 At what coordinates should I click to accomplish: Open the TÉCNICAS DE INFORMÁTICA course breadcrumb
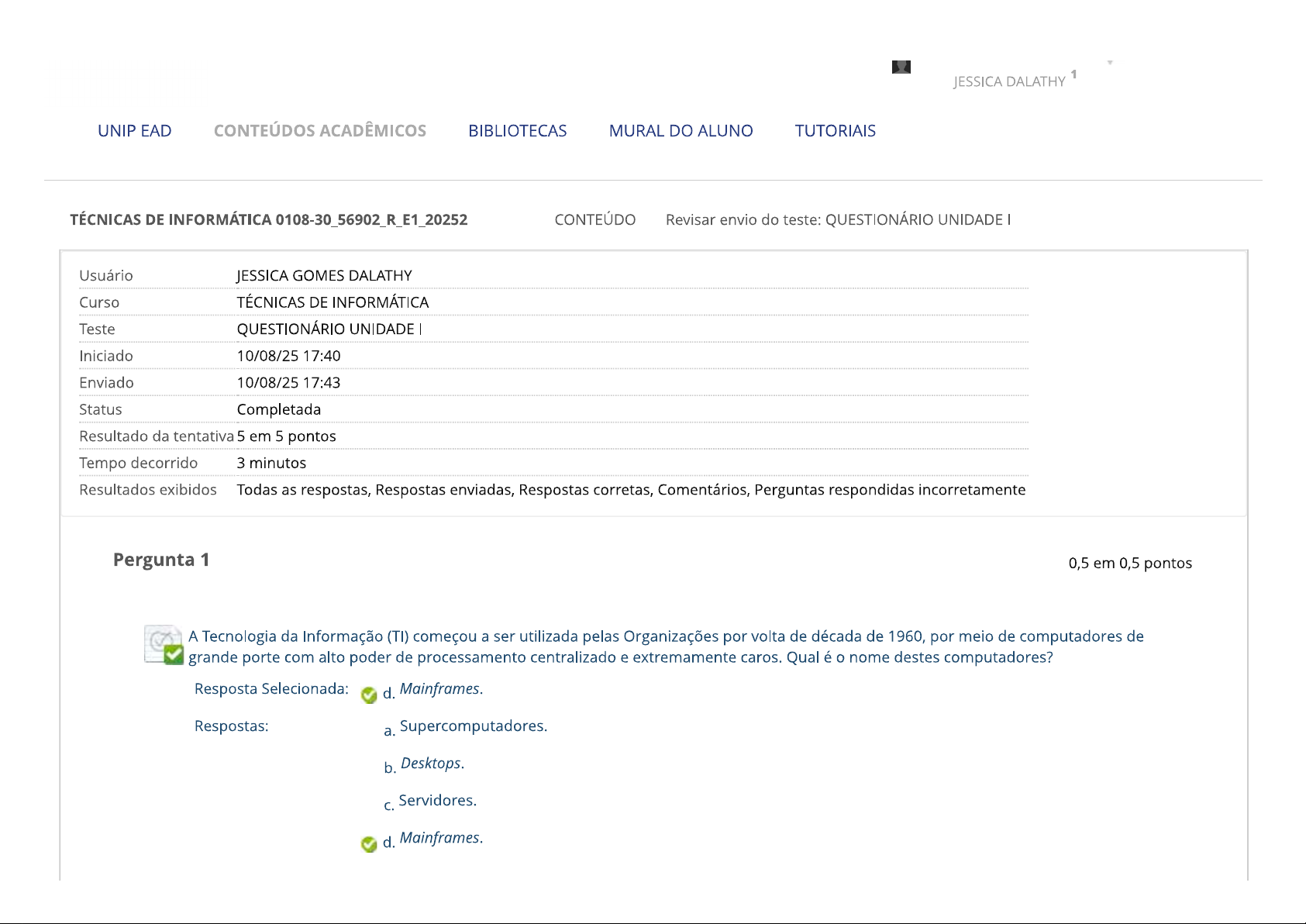click(x=269, y=220)
